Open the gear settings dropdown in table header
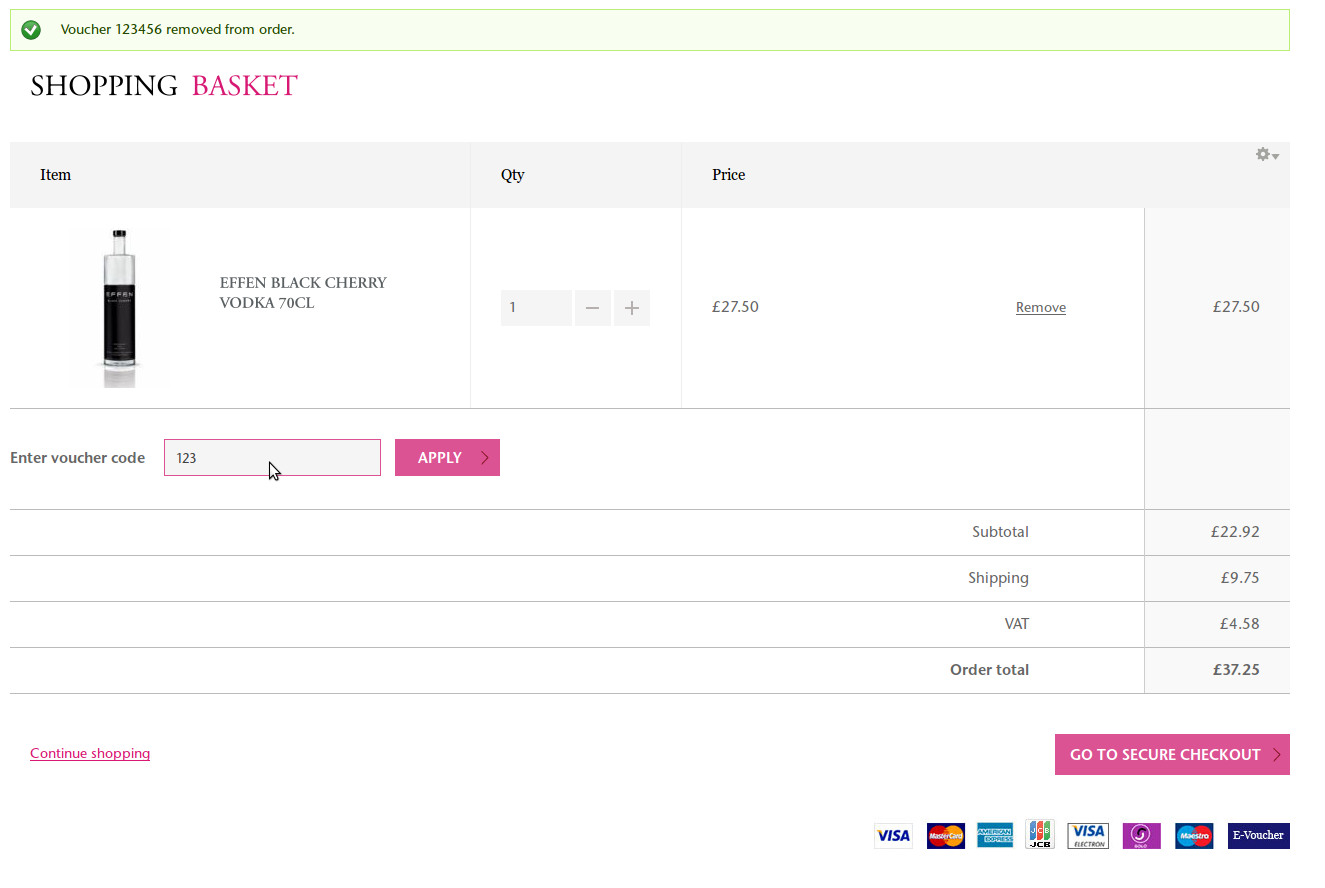Screen dimensions: 1325x888 coord(1267,155)
